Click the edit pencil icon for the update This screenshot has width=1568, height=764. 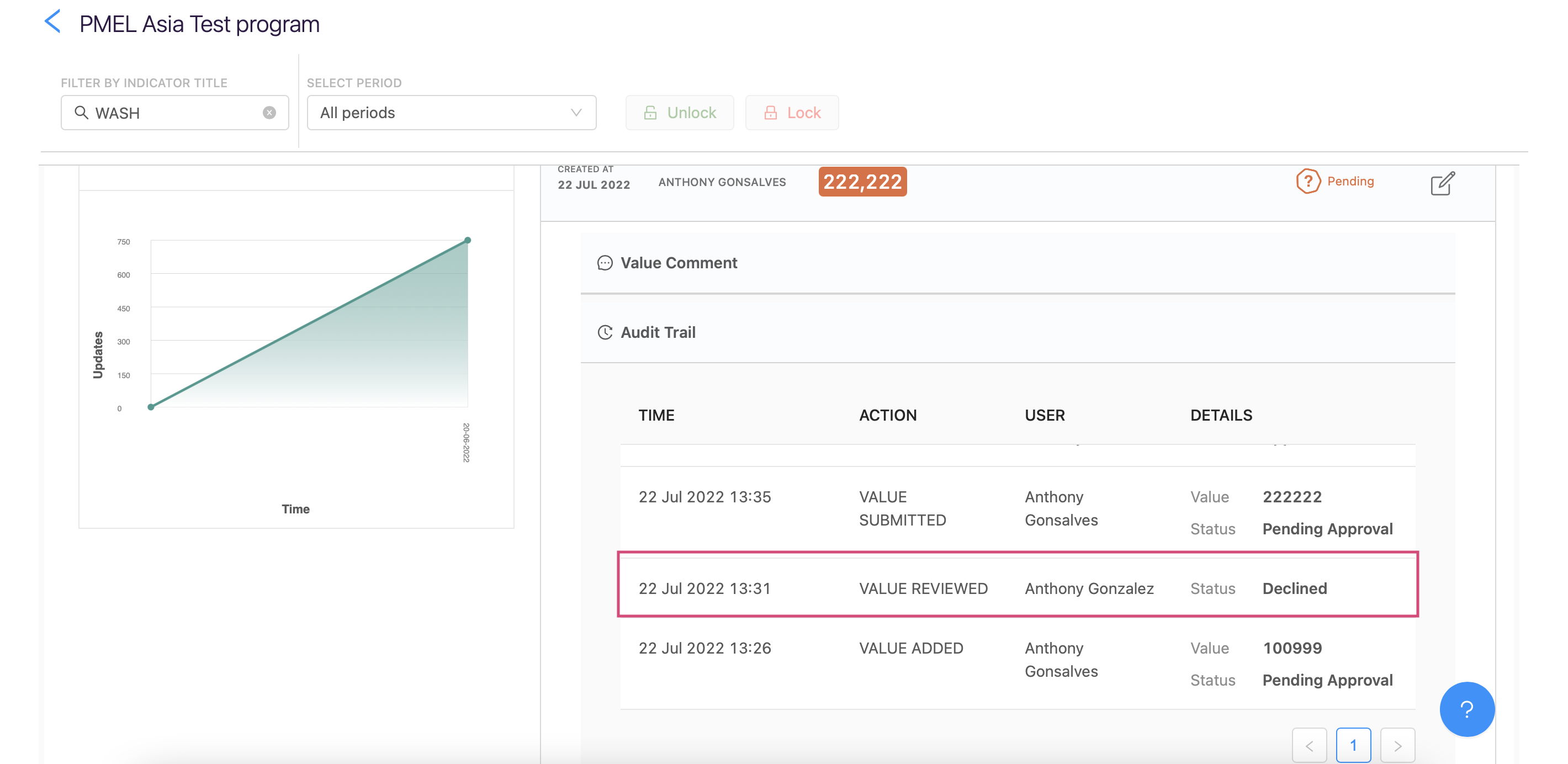(x=1442, y=183)
